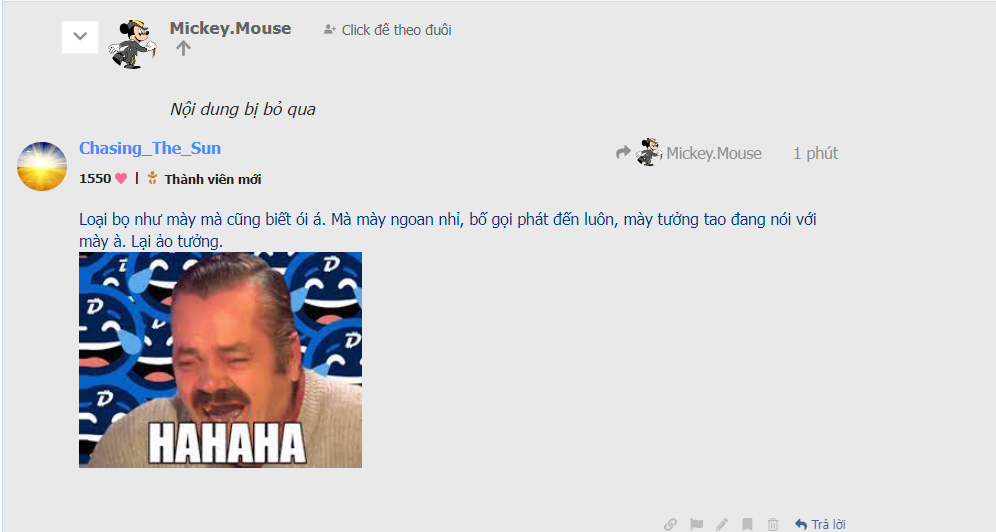Click the Mickey Mouse avatar in quoted post

click(133, 44)
